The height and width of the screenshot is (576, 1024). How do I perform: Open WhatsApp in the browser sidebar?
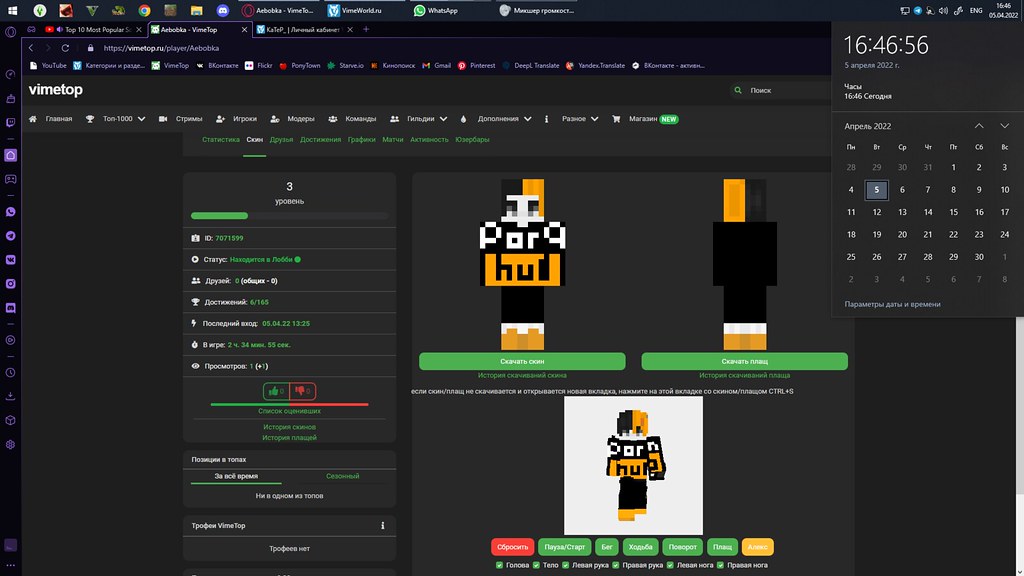click(x=11, y=212)
